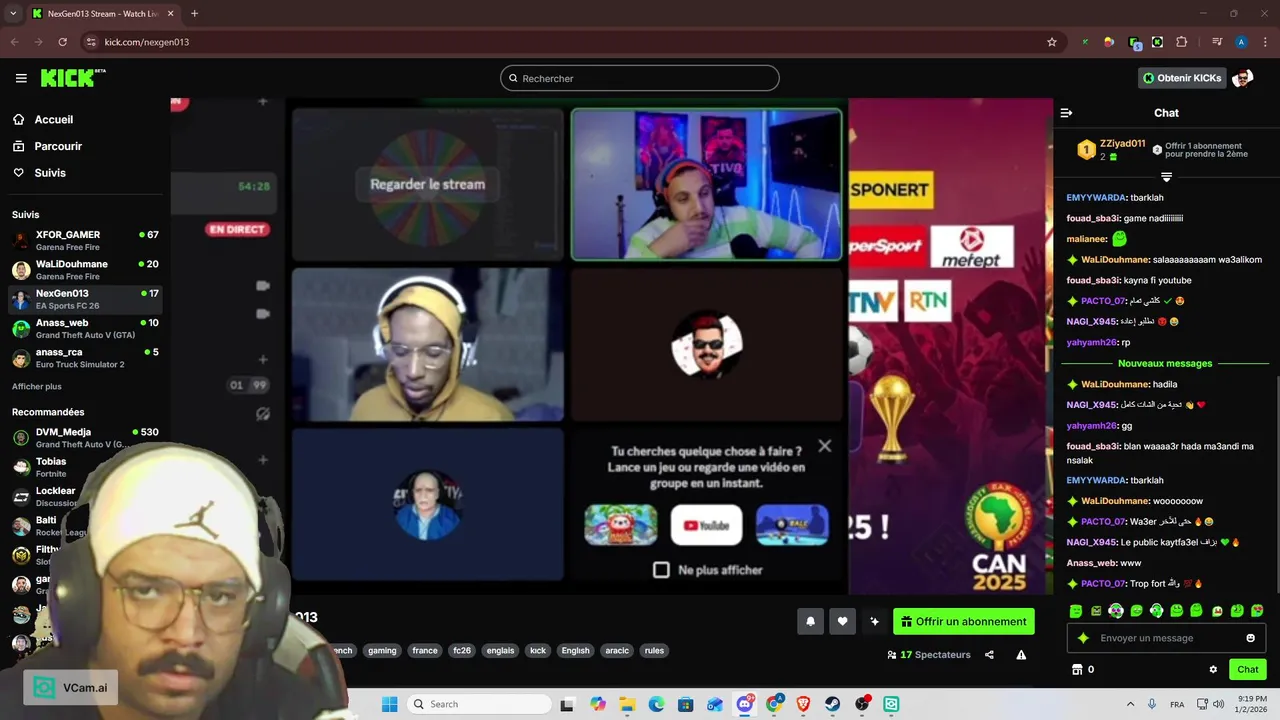The width and height of the screenshot is (1280, 720).
Task: Open Suivis in sidebar
Action: (x=50, y=173)
